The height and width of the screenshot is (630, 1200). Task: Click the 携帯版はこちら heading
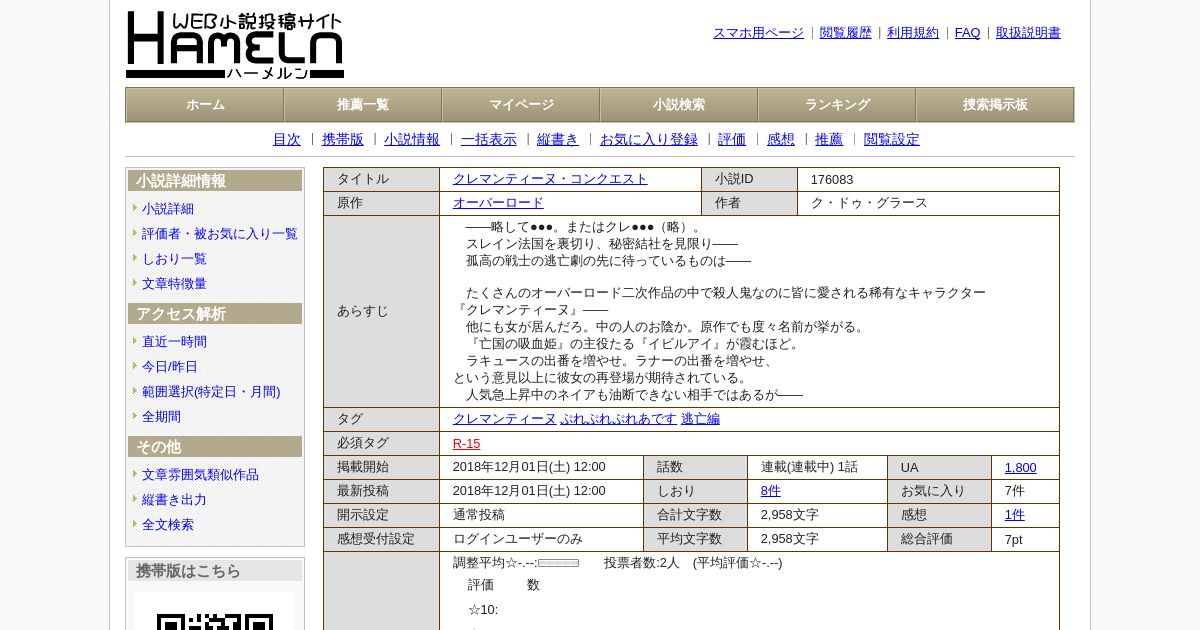pyautogui.click(x=215, y=571)
